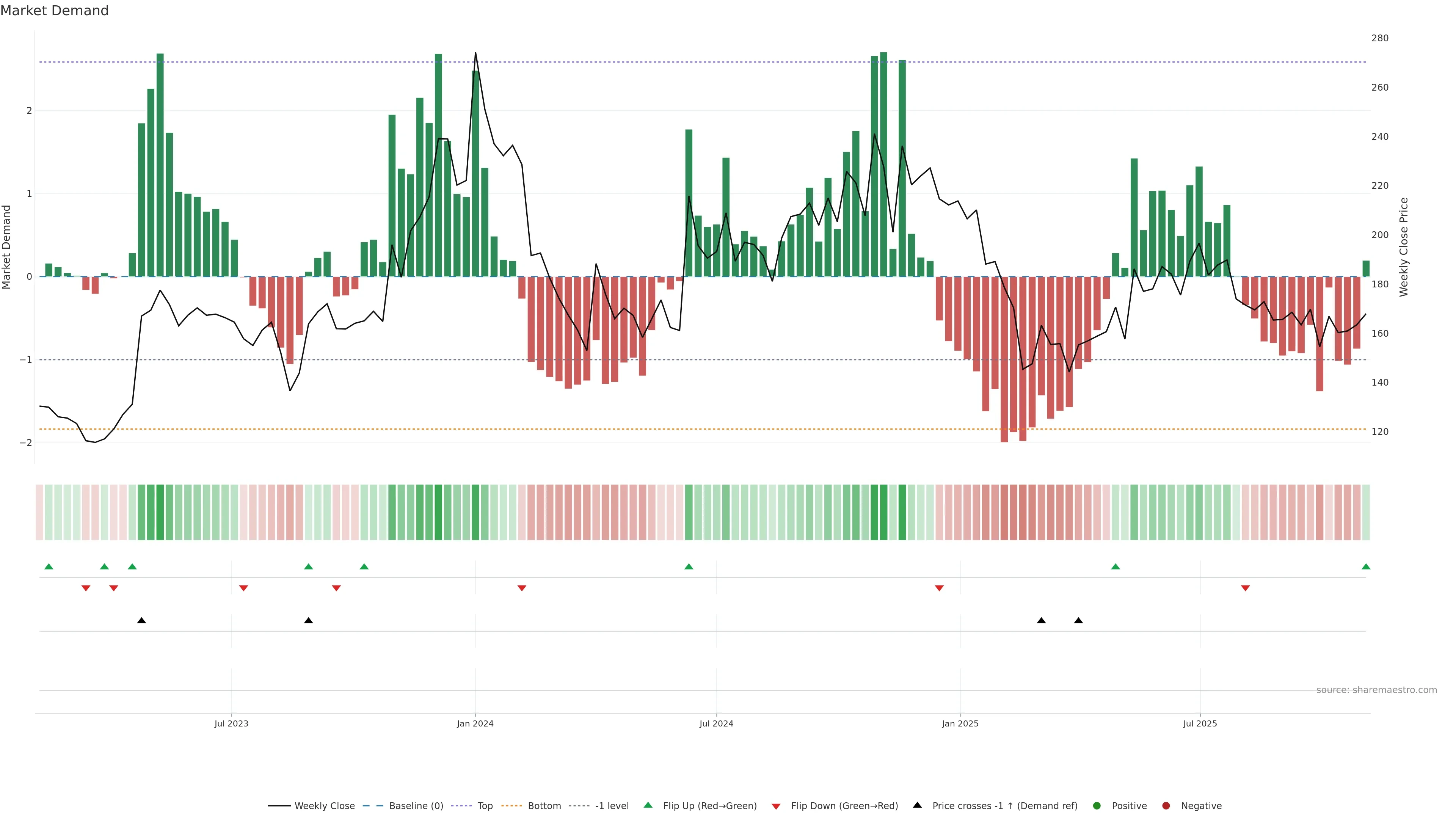Click the green Flip Up triangle legend icon
Screen dimensions: 1456x819
pyautogui.click(x=648, y=805)
